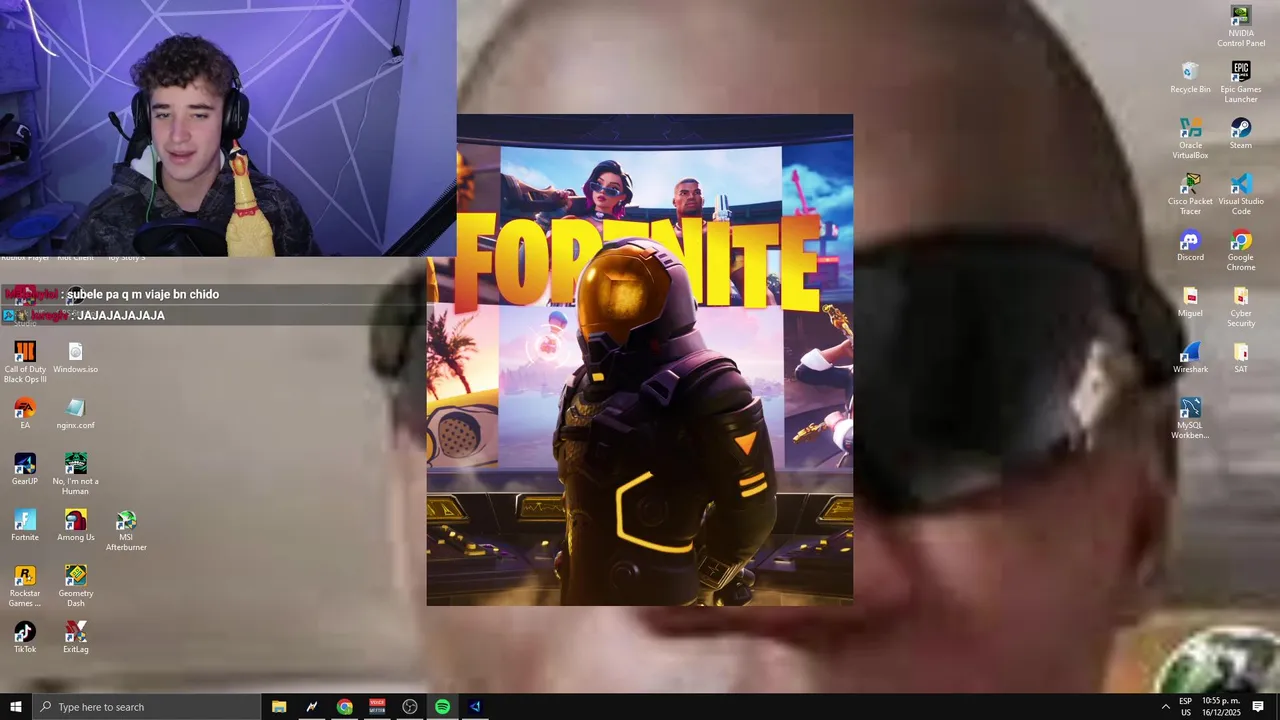Open the SAT folder icon
This screenshot has height=720, width=1280.
[1240, 358]
